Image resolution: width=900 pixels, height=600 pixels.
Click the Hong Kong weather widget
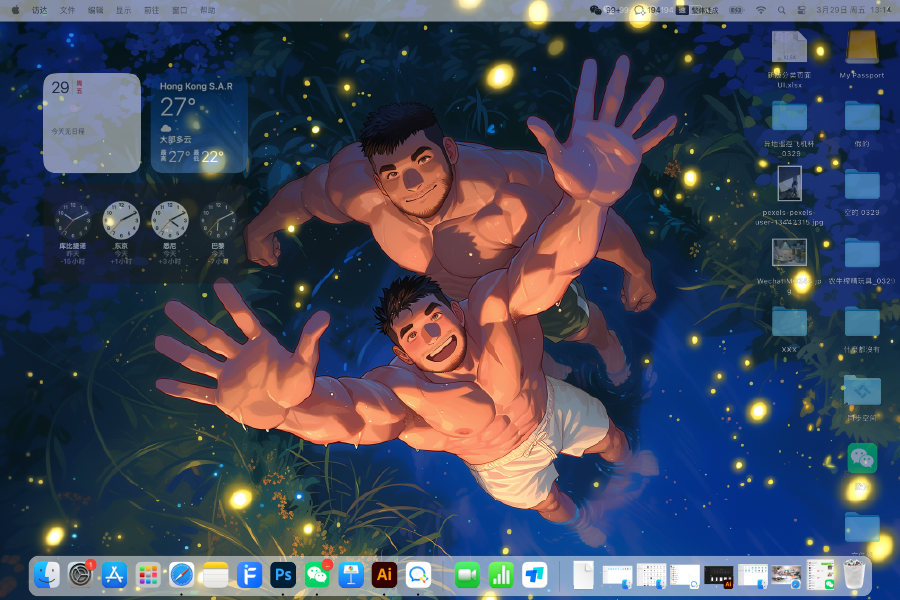click(199, 122)
